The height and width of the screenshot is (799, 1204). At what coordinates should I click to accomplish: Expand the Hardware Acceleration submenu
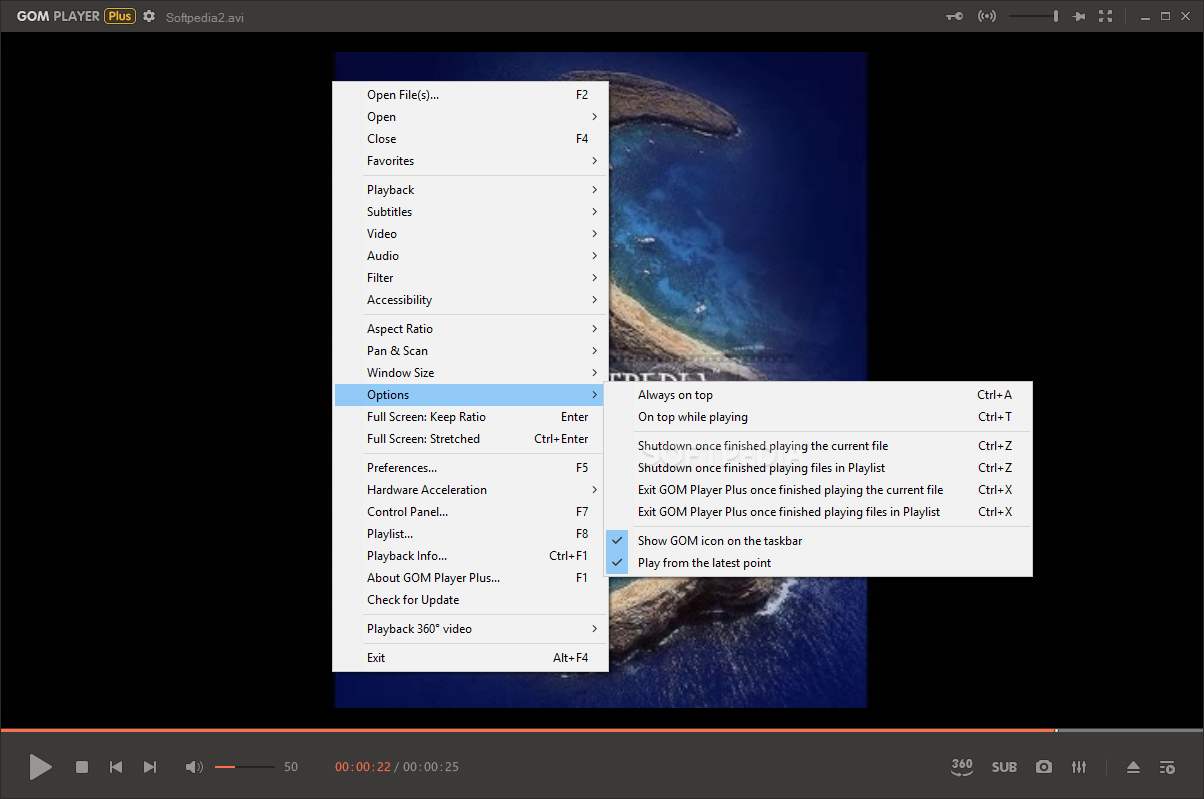click(470, 490)
